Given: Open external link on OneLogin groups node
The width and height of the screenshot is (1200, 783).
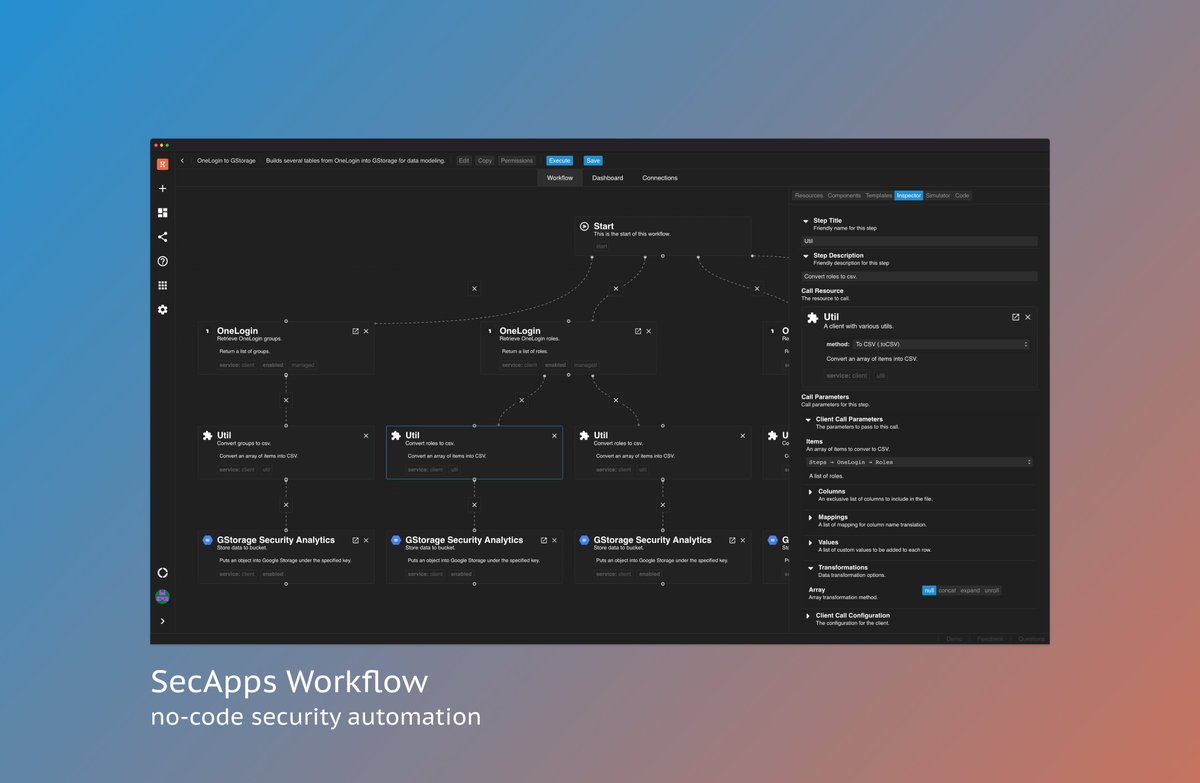Looking at the screenshot, I should (x=355, y=331).
